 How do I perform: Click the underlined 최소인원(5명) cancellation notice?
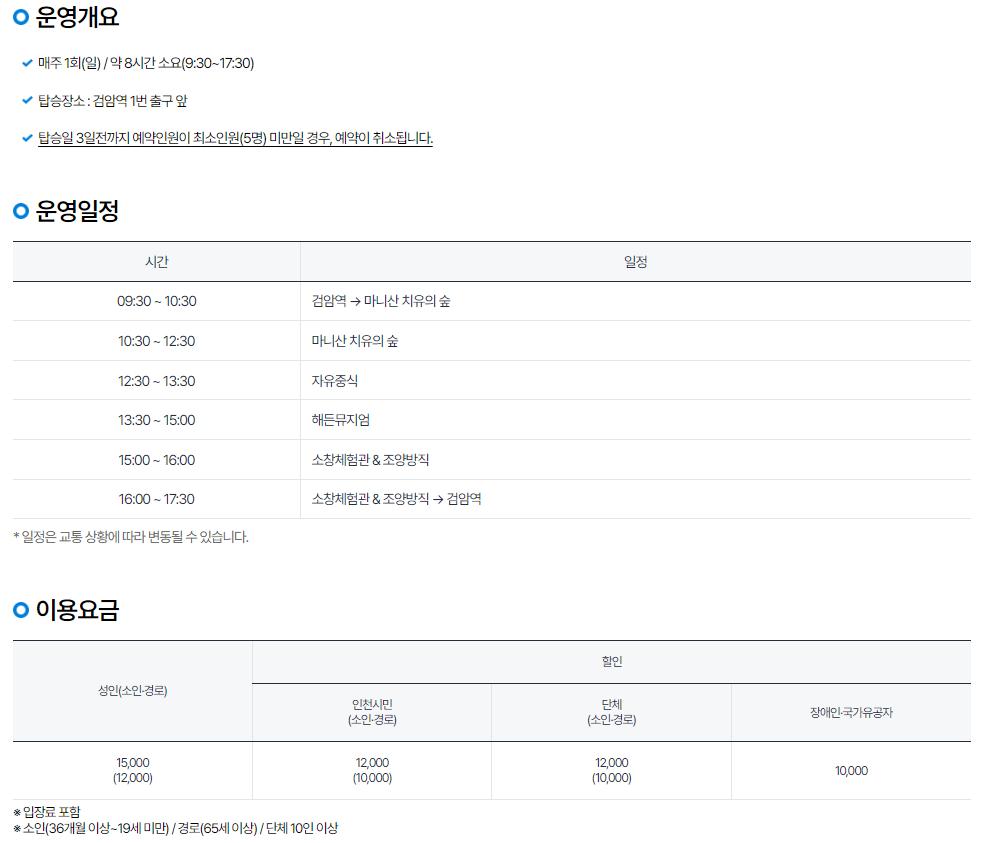pyautogui.click(x=235, y=138)
